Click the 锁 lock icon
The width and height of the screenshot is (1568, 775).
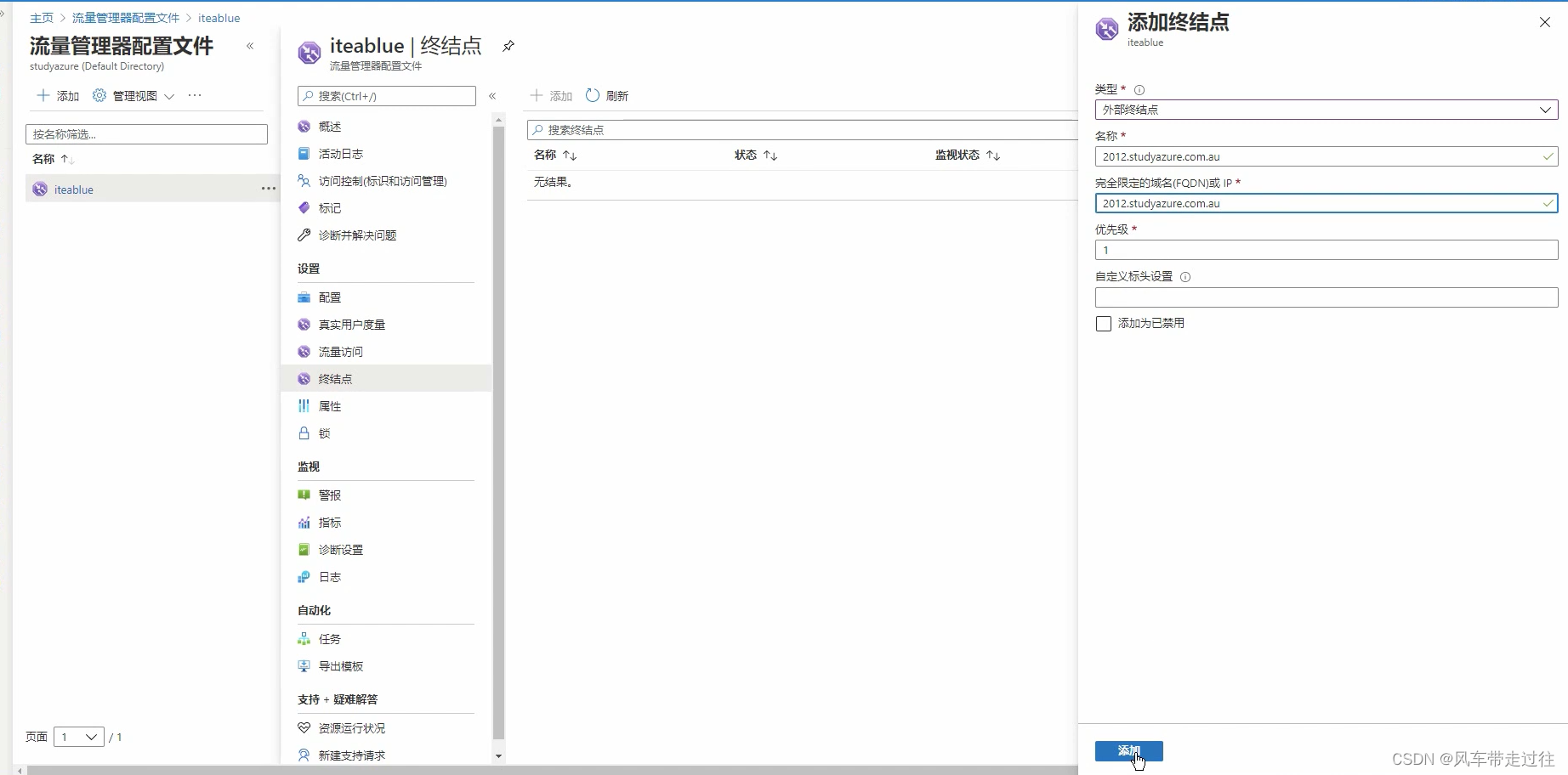[x=304, y=433]
